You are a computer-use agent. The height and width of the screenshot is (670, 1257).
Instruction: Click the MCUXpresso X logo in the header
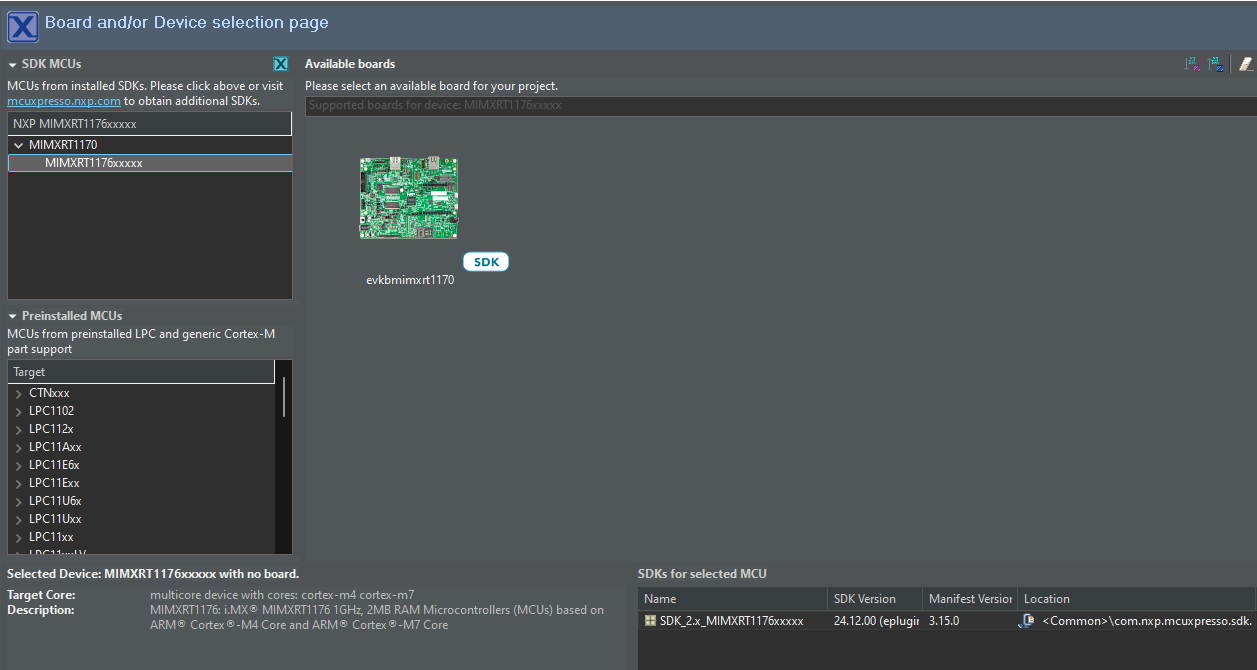[x=22, y=26]
